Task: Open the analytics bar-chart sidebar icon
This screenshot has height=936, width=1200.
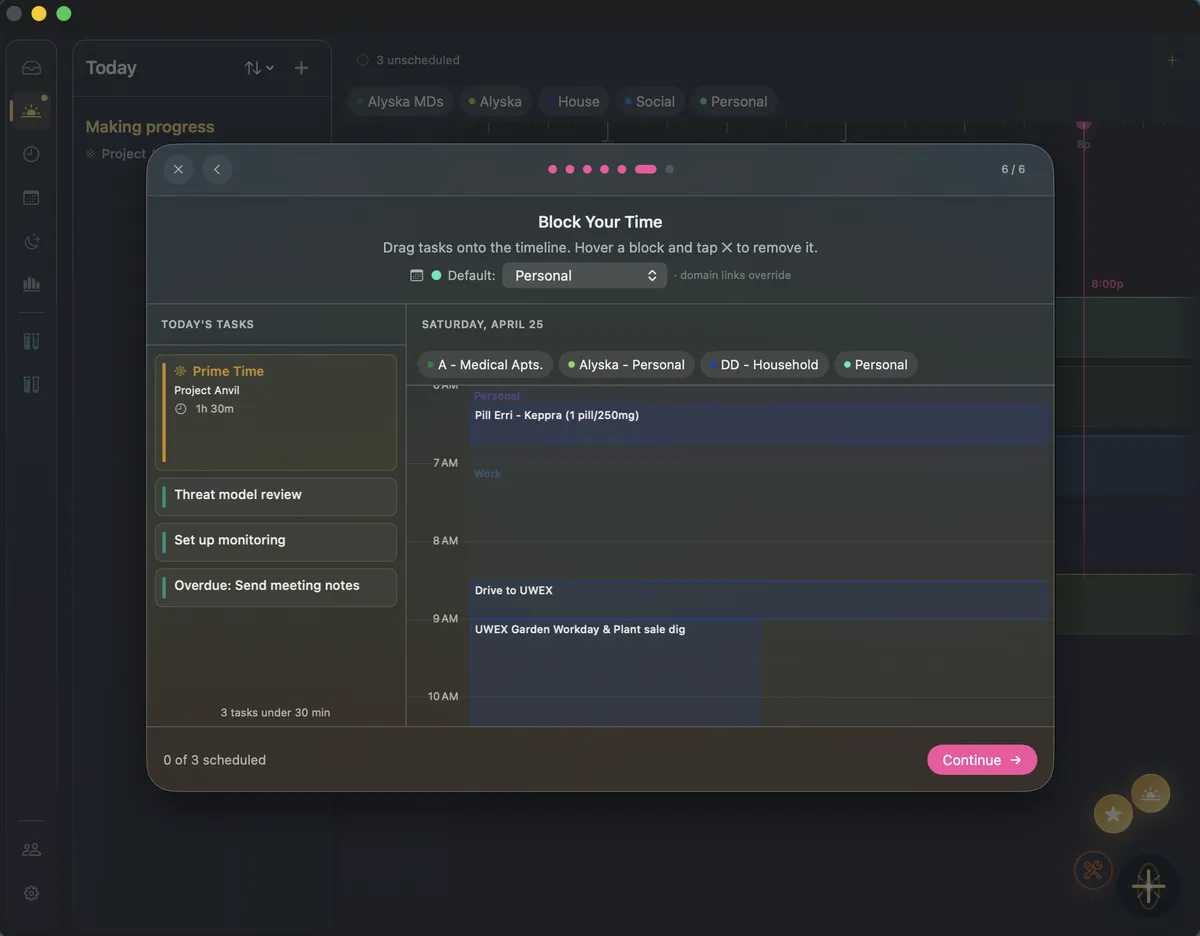Action: pyautogui.click(x=31, y=284)
